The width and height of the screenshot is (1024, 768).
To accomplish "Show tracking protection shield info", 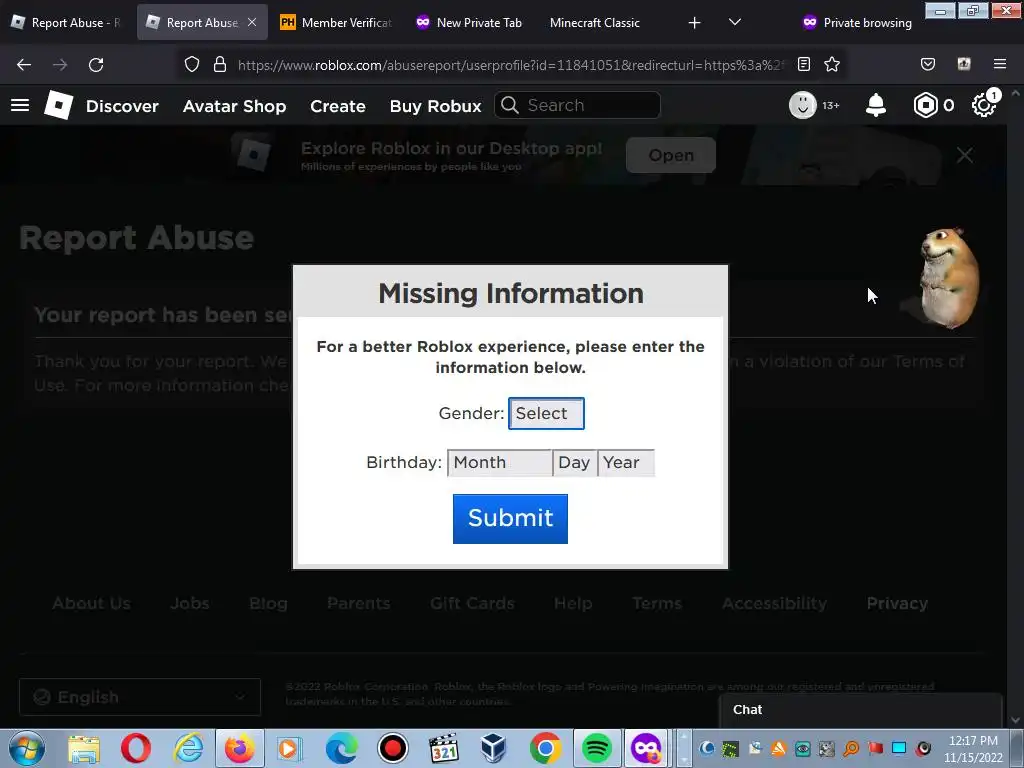I will click(191, 65).
